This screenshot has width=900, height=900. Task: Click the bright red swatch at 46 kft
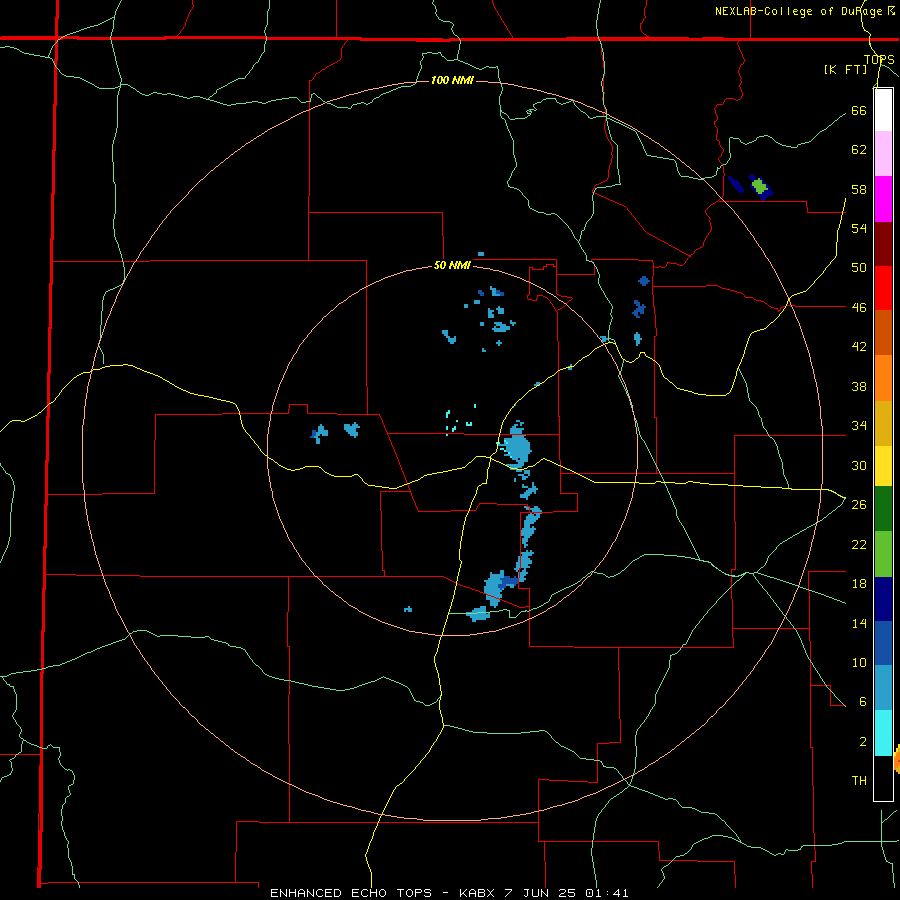883,288
